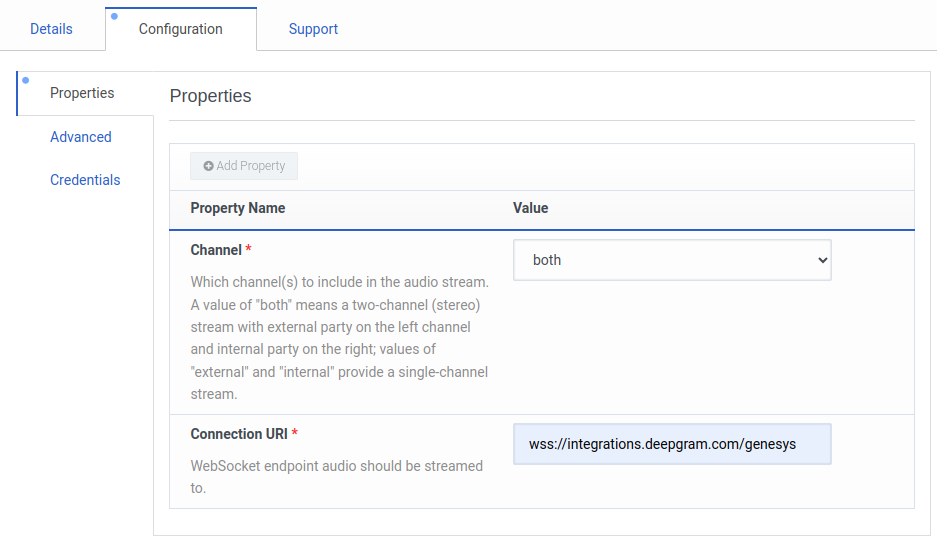Click the red asterisk next to Connection URI
This screenshot has height=546, width=937.
tap(295, 434)
